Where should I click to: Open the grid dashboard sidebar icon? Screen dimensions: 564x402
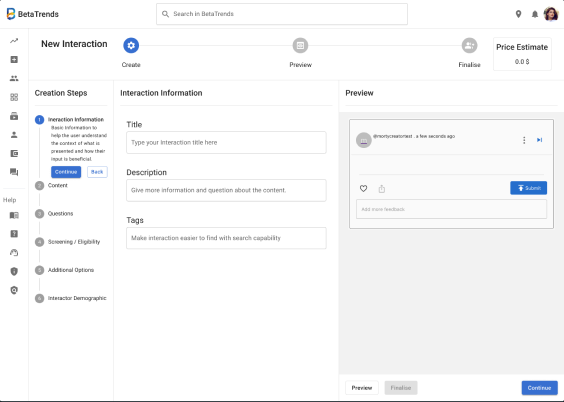(x=14, y=97)
